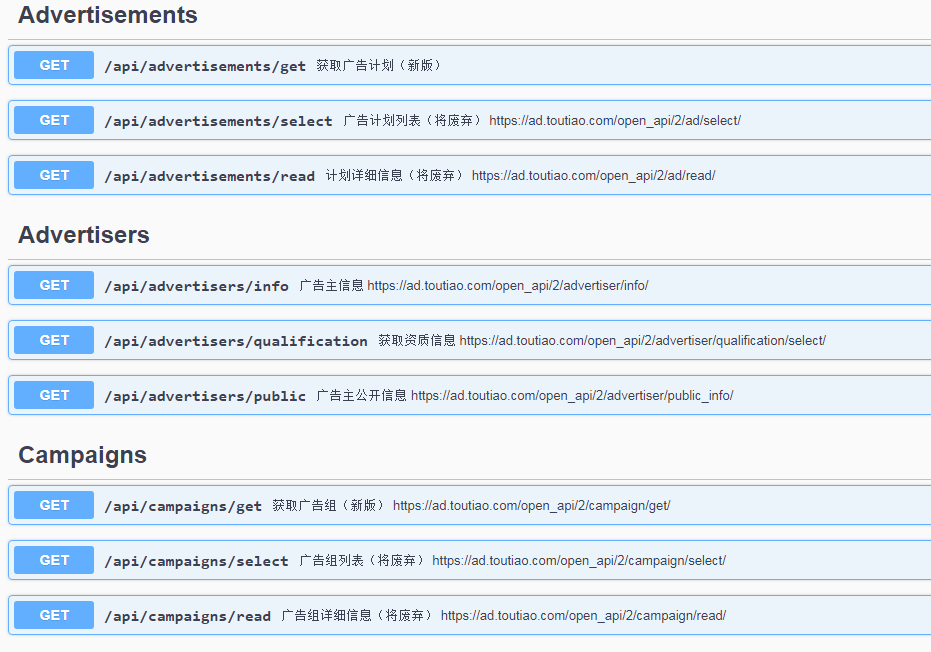Click GET button for /api/advertisements/select

[54, 120]
